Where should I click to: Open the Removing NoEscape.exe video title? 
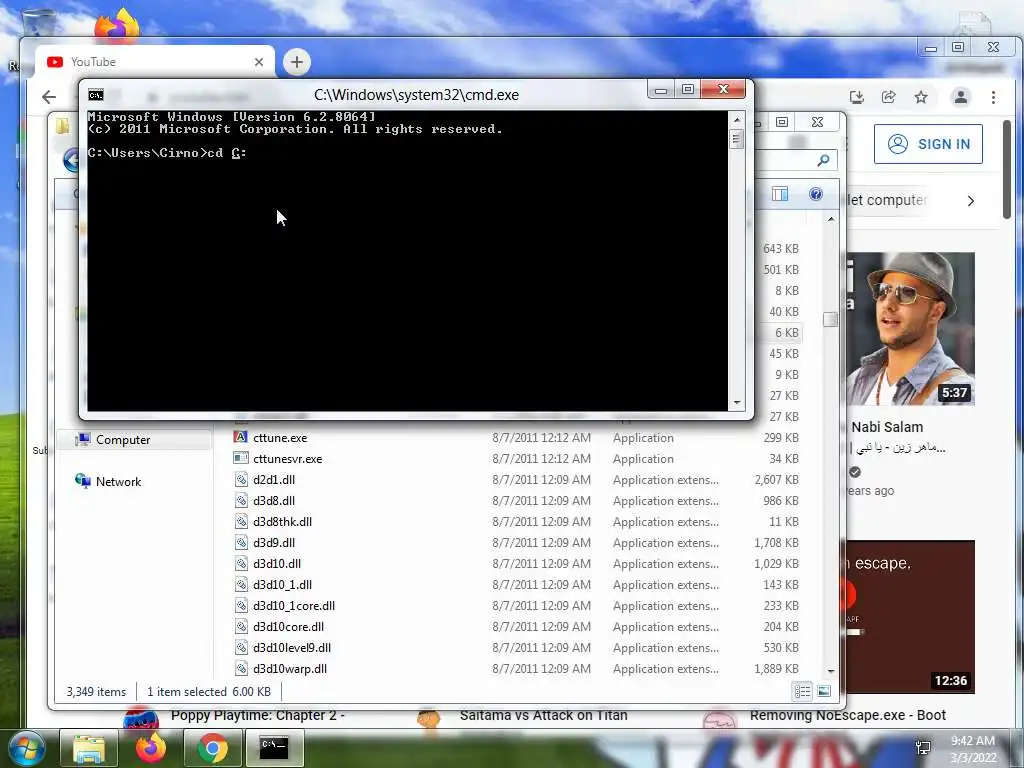click(x=848, y=715)
